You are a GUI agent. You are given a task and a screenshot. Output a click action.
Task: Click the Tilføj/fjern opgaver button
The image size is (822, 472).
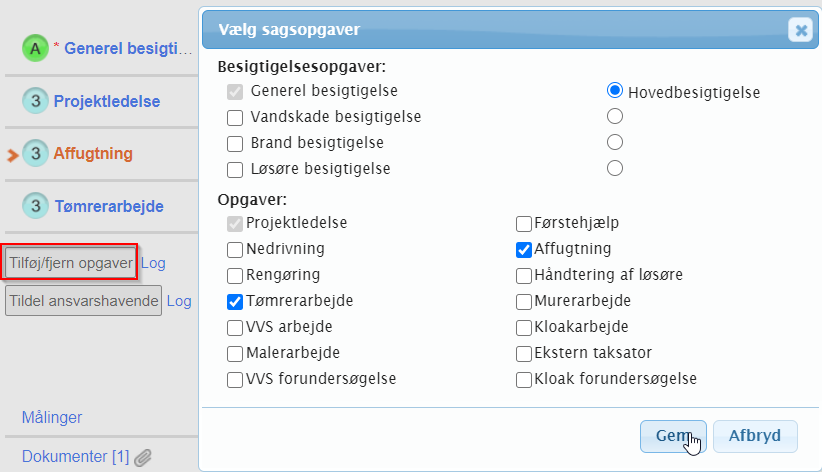point(71,263)
